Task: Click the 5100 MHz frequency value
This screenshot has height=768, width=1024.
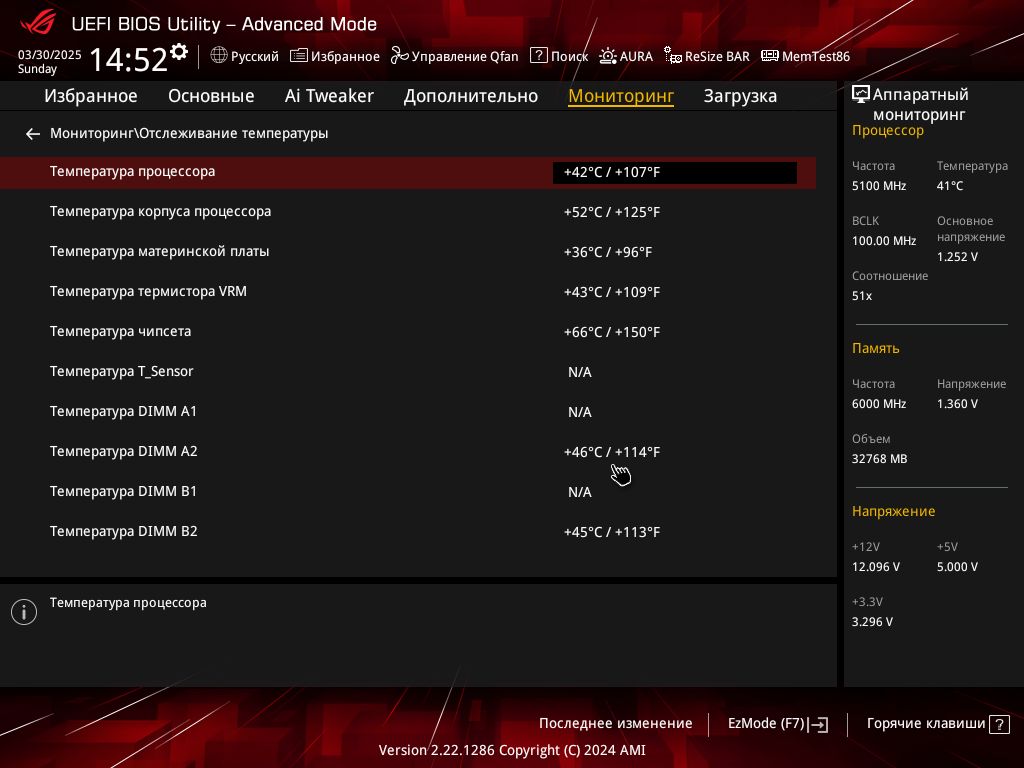Action: click(x=879, y=186)
